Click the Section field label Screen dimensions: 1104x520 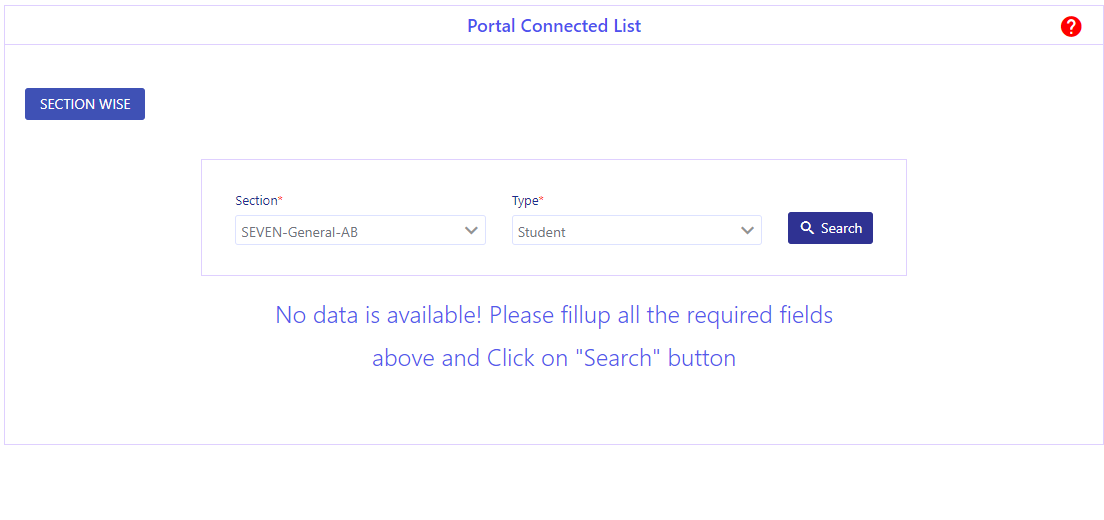pos(256,201)
